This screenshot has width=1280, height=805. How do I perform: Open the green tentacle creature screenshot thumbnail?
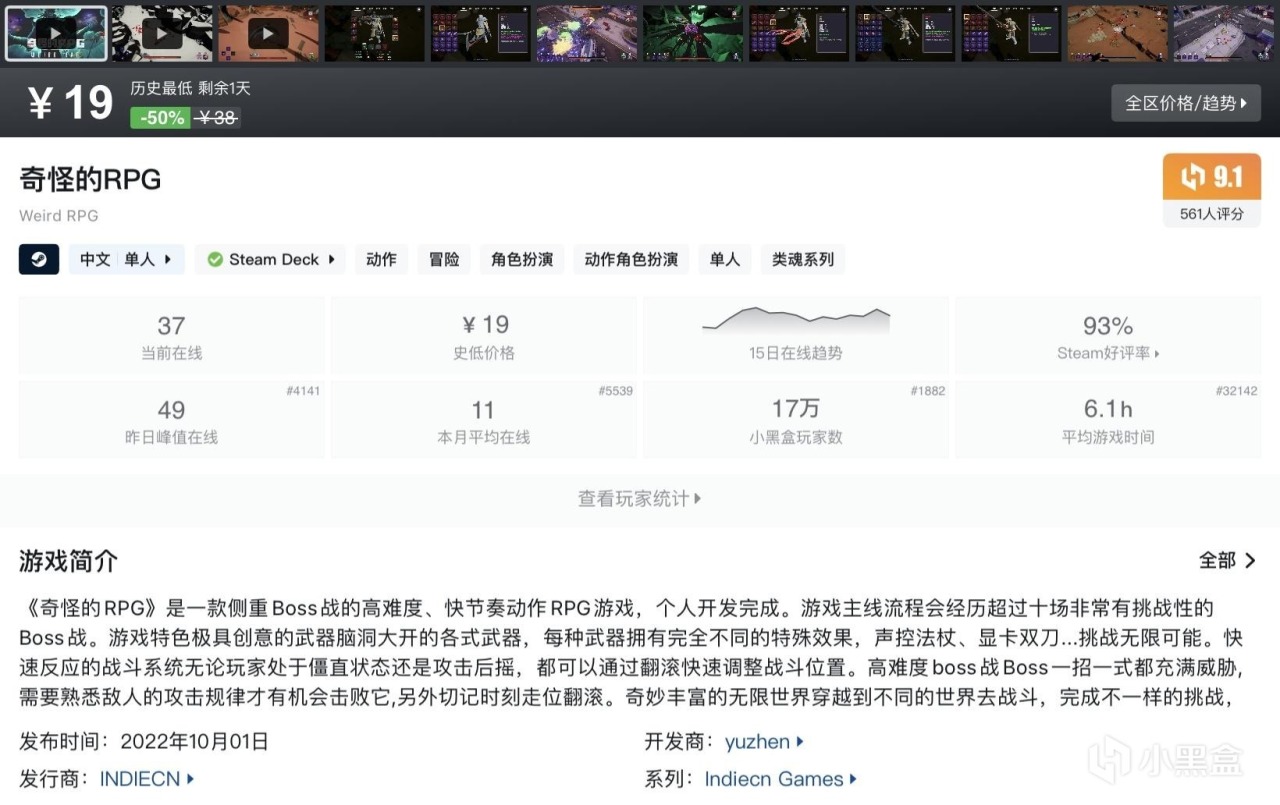pos(693,34)
